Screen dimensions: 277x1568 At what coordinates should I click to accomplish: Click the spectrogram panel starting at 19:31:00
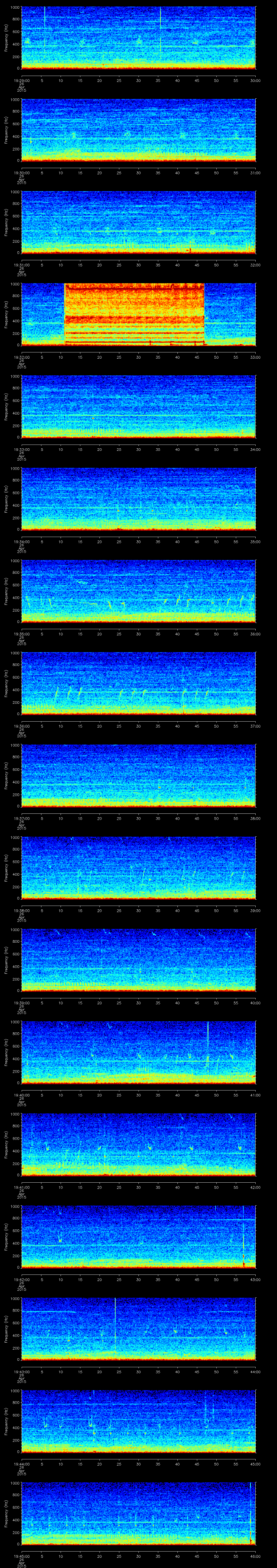click(x=138, y=222)
